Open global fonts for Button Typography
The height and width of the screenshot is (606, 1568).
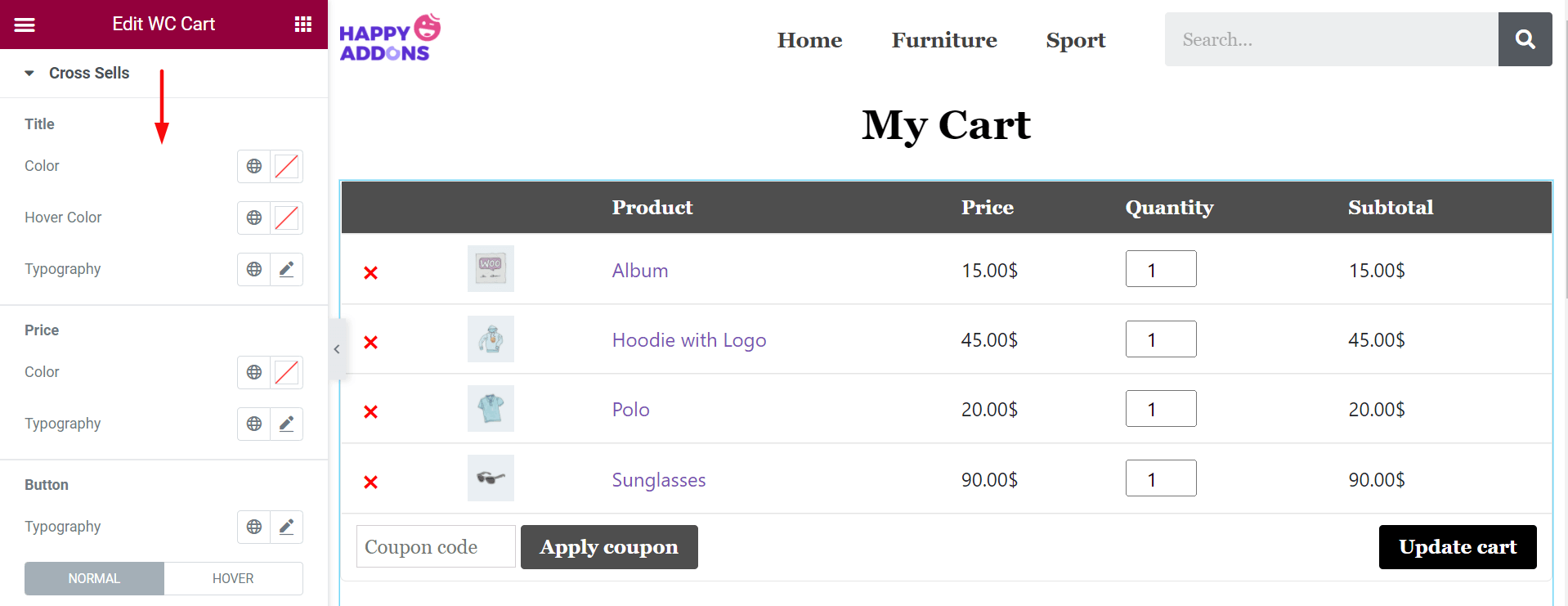pyautogui.click(x=254, y=527)
